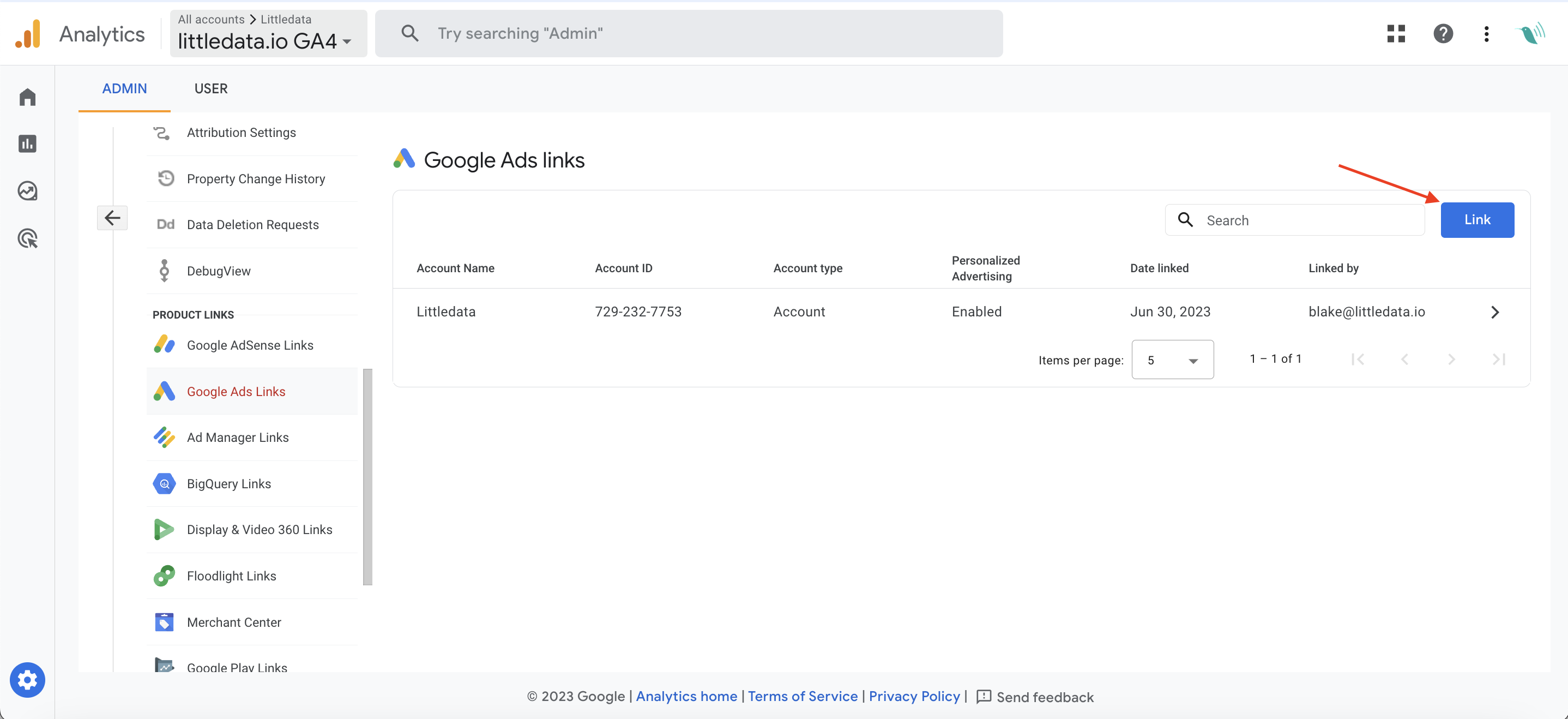The width and height of the screenshot is (1568, 719).
Task: Click the Send feedback icon in footer
Action: [984, 697]
